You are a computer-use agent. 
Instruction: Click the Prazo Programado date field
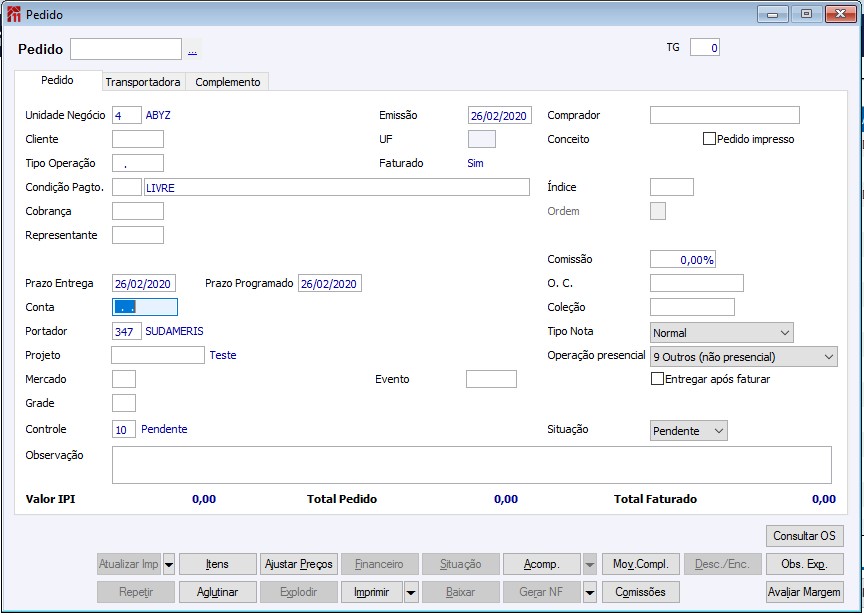(x=330, y=283)
